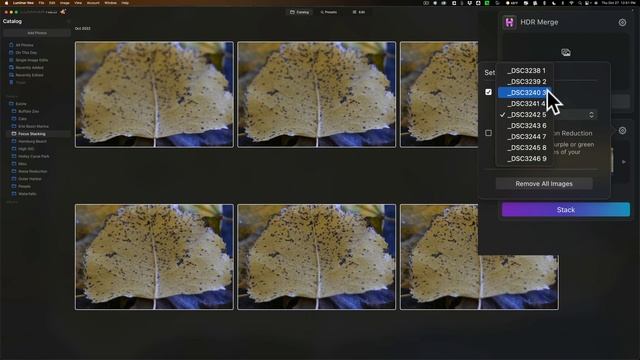
Task: Click the Single Image Edits icon
Action: 11,60
